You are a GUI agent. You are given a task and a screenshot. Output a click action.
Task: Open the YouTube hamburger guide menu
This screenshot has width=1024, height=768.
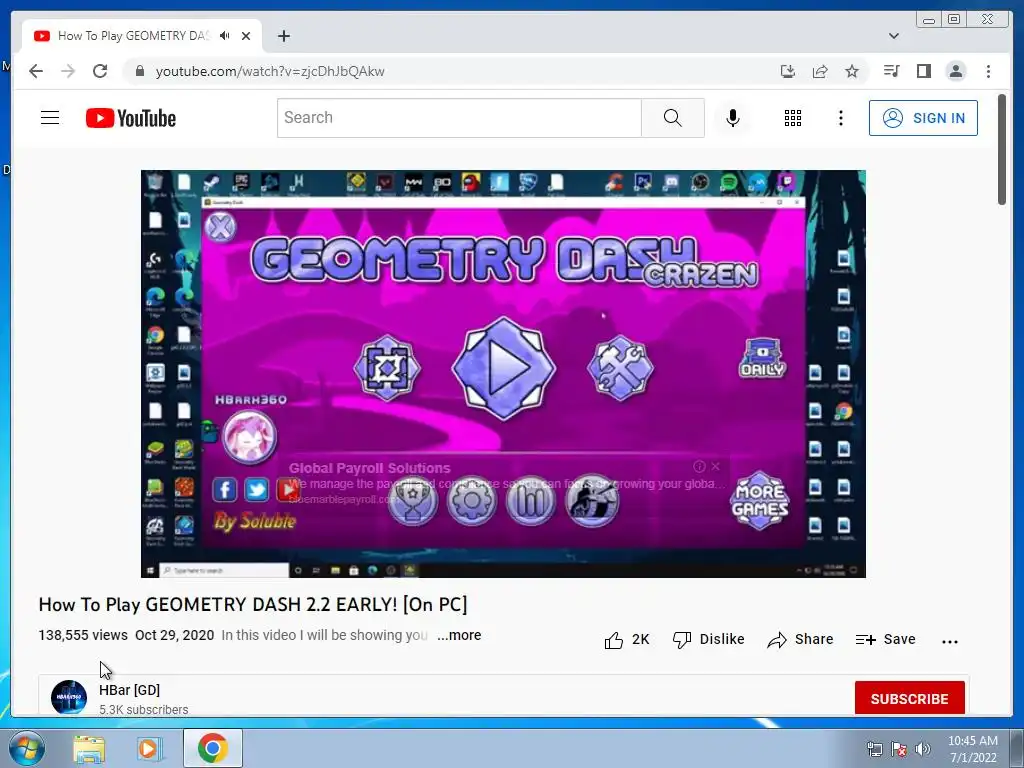click(x=50, y=118)
